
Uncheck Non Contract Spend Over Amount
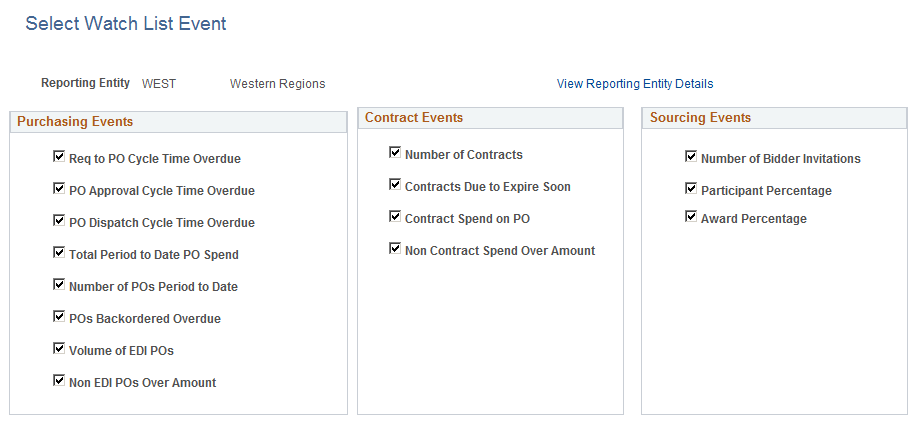(395, 249)
